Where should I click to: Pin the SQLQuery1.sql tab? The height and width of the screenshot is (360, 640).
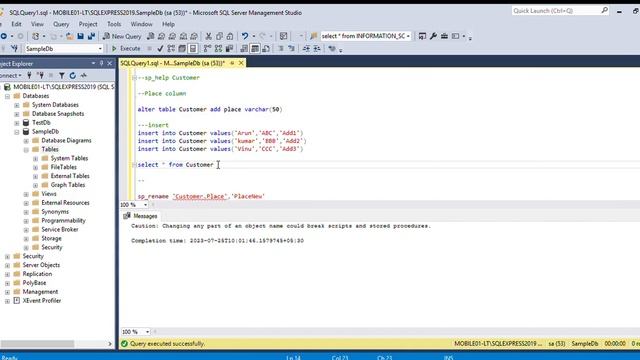pos(232,63)
